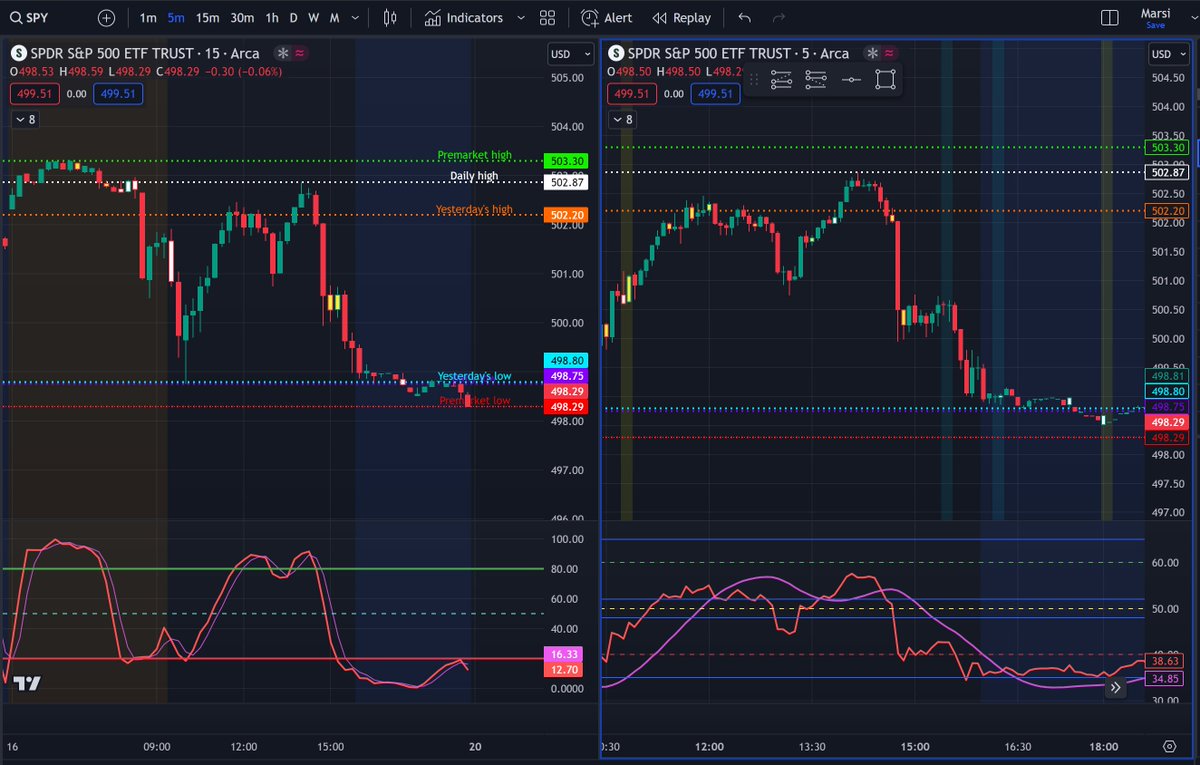1200x765 pixels.
Task: Click the Yesterday's low line label
Action: pyautogui.click(x=474, y=376)
